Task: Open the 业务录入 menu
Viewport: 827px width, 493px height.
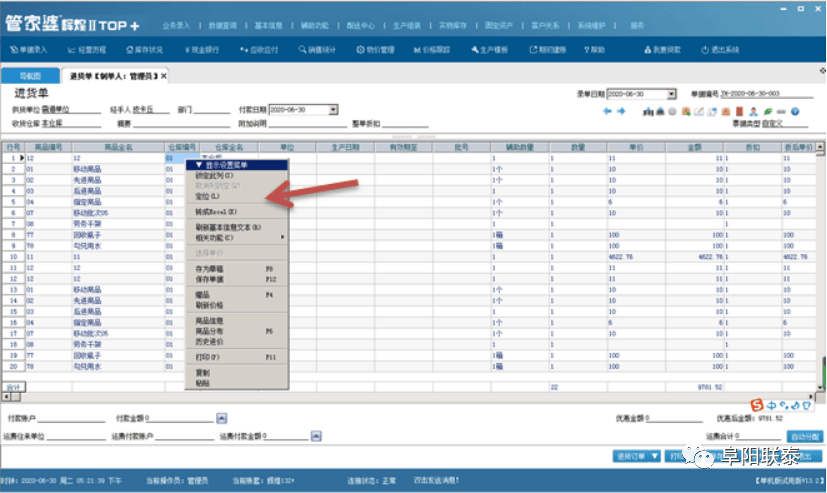Action: (176, 25)
